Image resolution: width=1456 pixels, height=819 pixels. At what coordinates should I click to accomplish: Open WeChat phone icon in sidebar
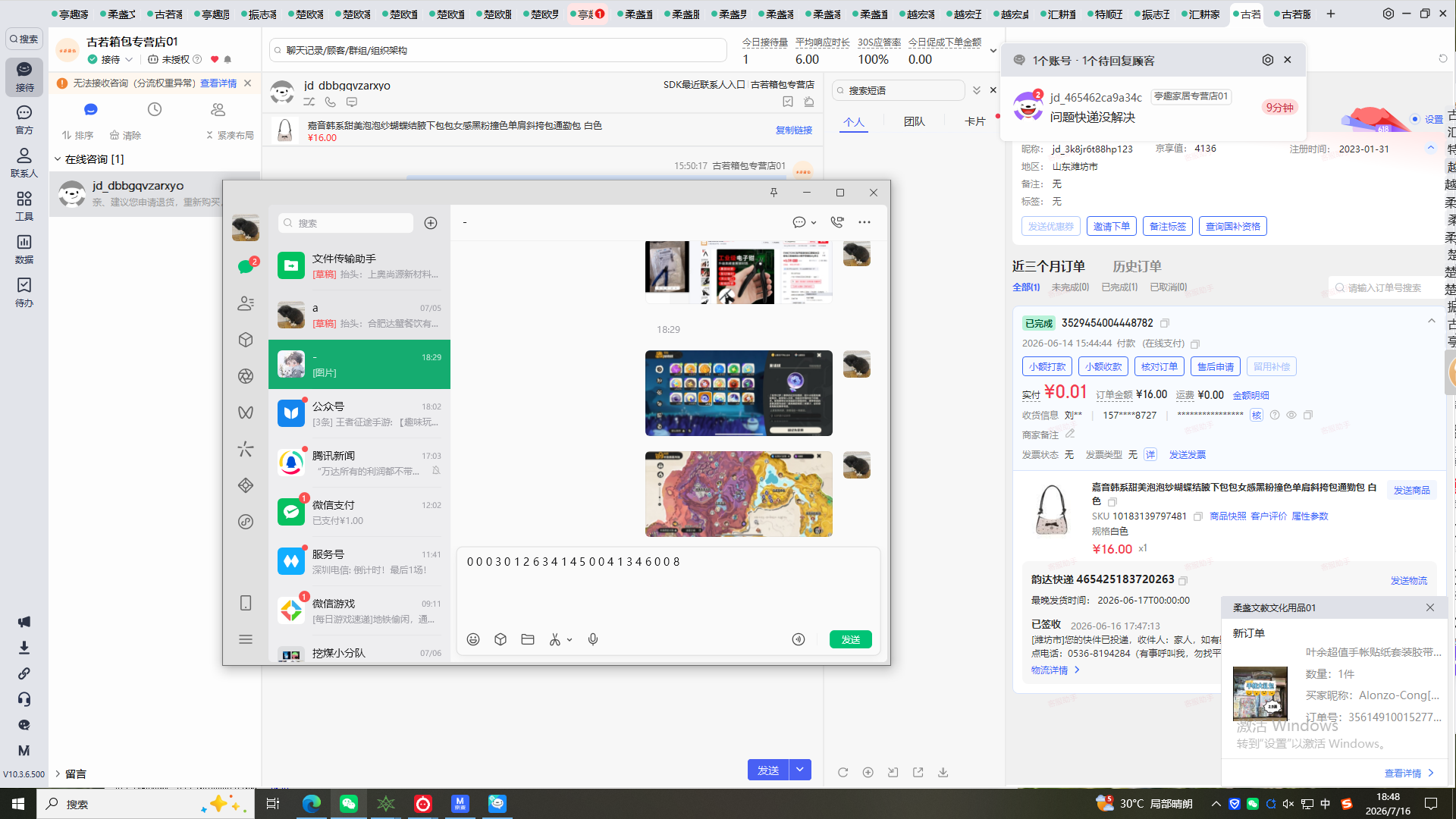point(246,603)
